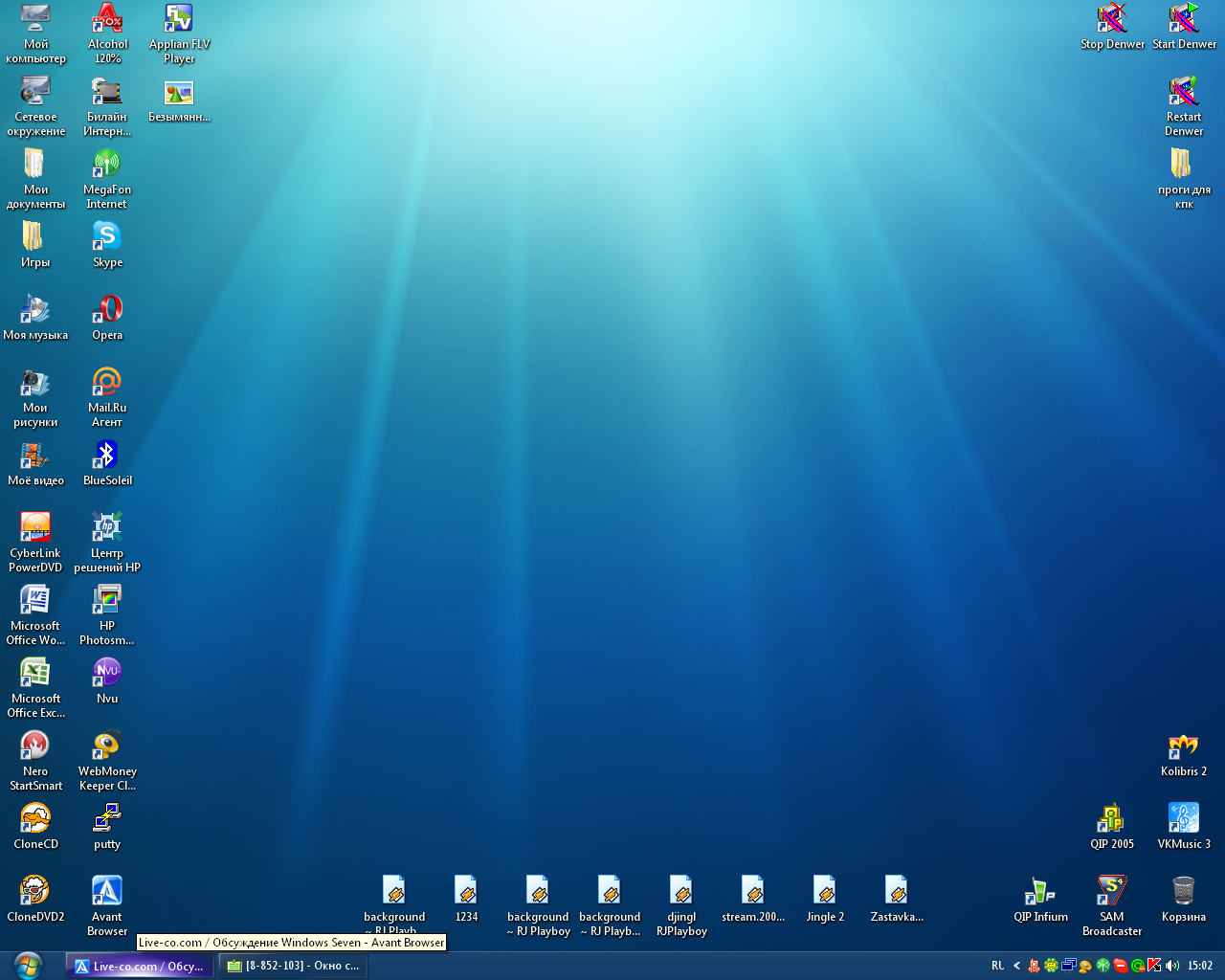Select the Mail.Ru Агент icon
Image resolution: width=1225 pixels, height=980 pixels.
pyautogui.click(x=107, y=383)
